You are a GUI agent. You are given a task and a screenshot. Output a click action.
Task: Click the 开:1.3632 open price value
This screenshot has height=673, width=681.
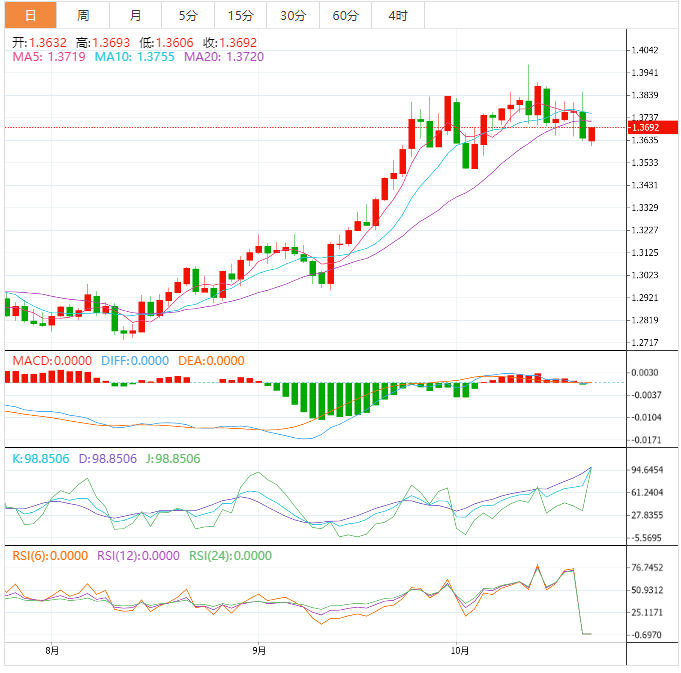tap(40, 43)
